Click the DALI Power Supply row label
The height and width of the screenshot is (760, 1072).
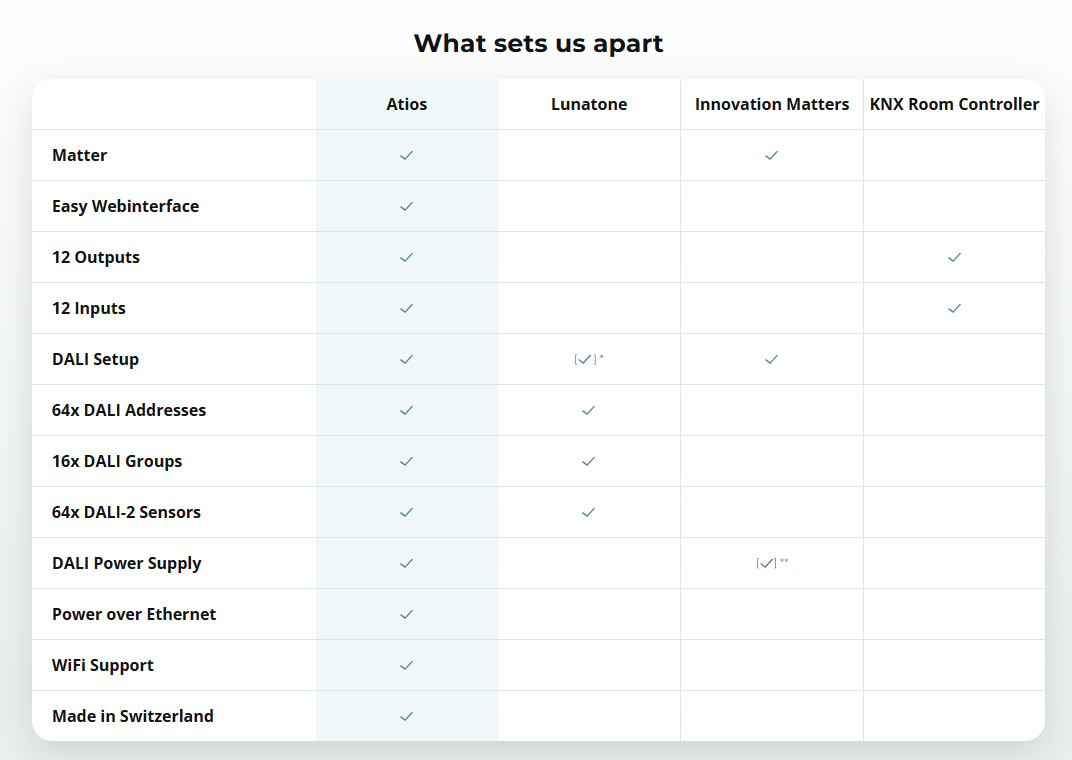point(127,563)
